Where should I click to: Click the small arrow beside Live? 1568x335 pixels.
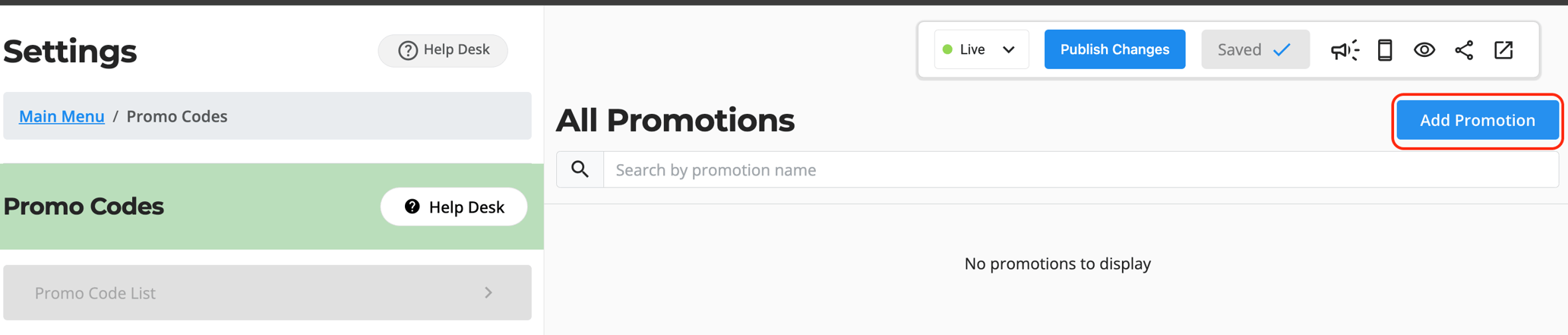1009,49
